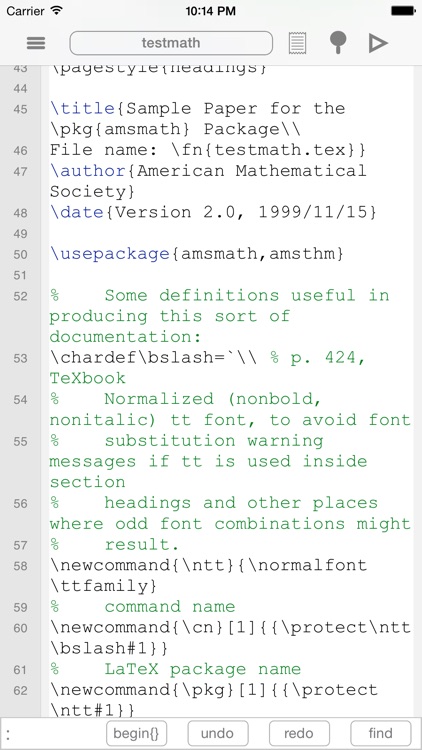Tap the Wi-Fi status icon

click(x=56, y=11)
